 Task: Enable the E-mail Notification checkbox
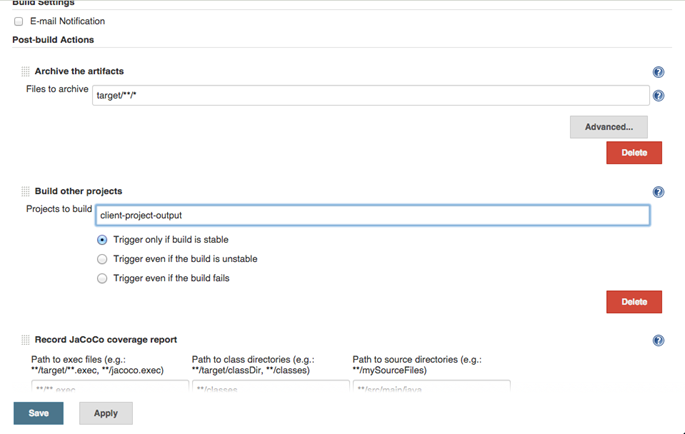tap(18, 21)
